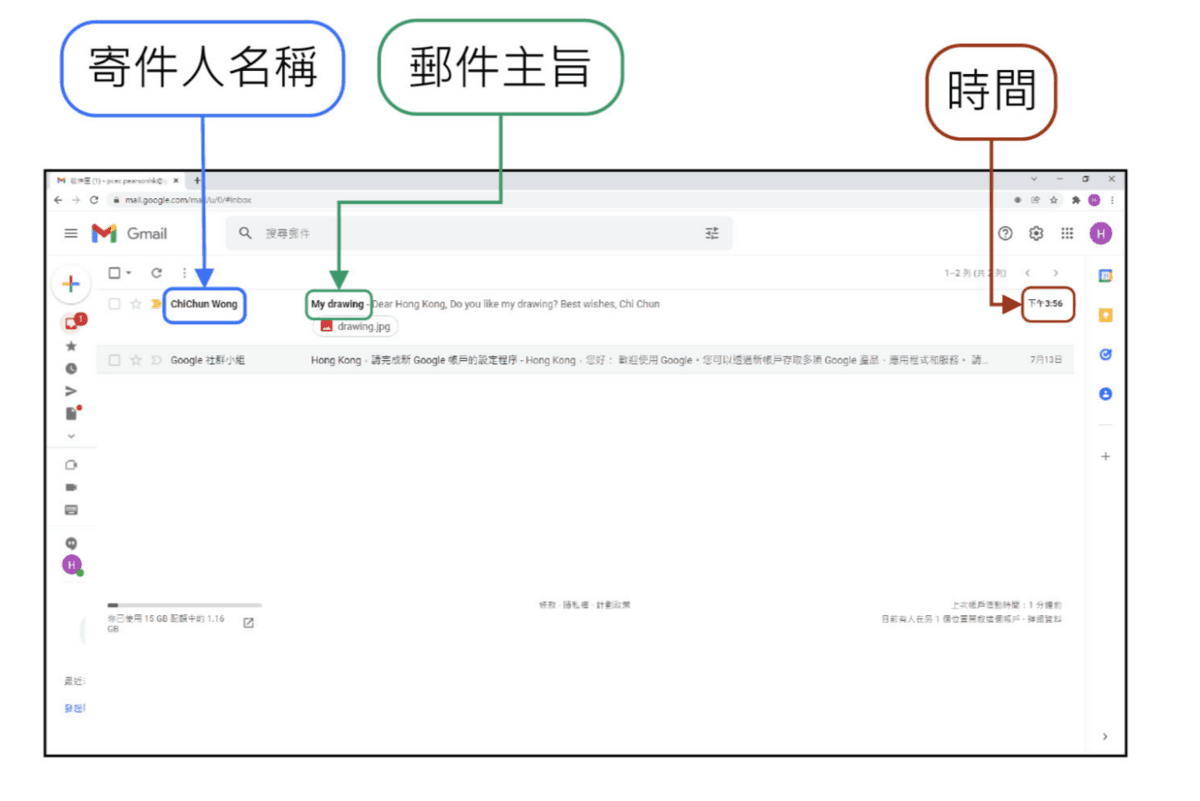
Task: Click the footer 條款 · 隱私權 · 計劃政策 links
Action: click(584, 605)
